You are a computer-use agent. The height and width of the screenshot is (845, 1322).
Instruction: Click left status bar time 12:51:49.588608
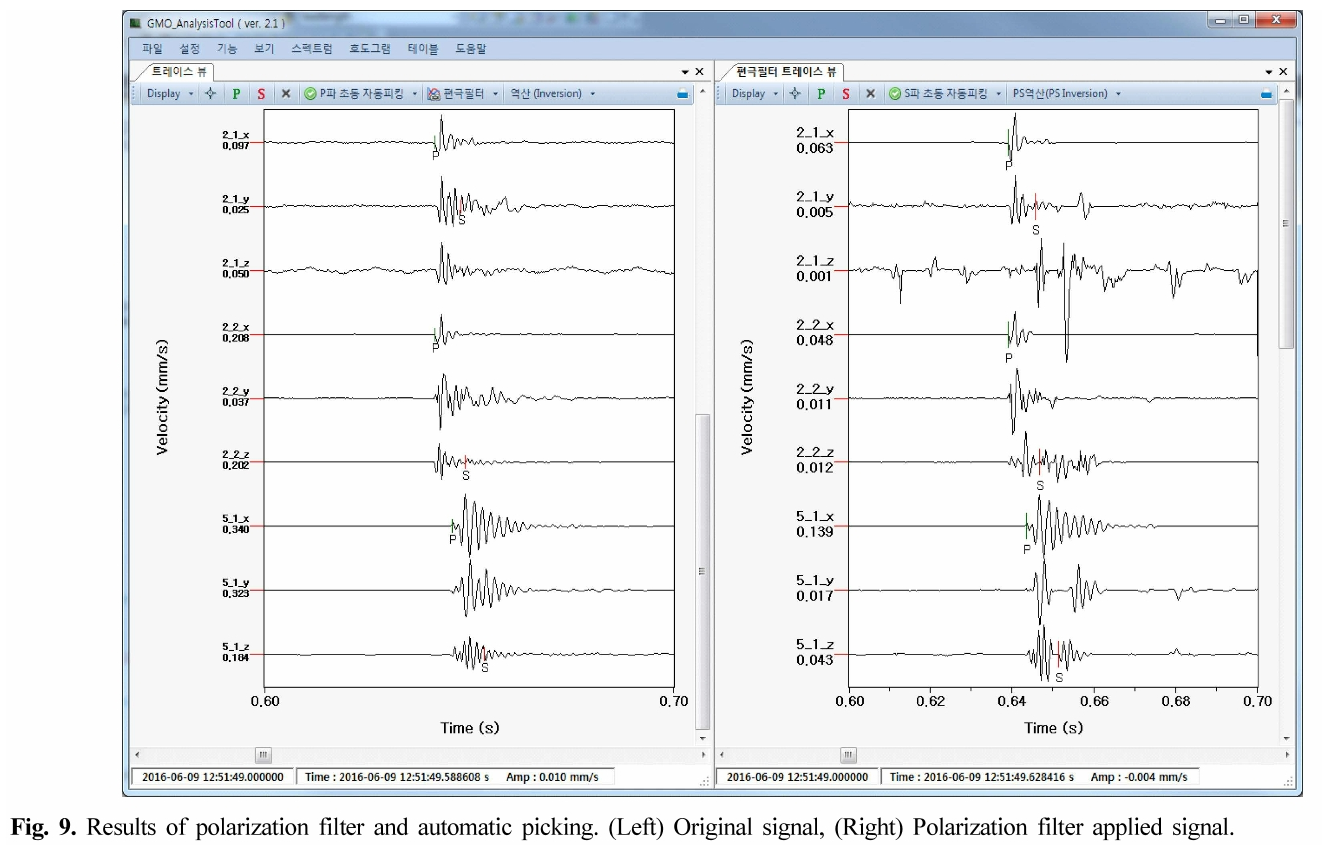pos(396,777)
